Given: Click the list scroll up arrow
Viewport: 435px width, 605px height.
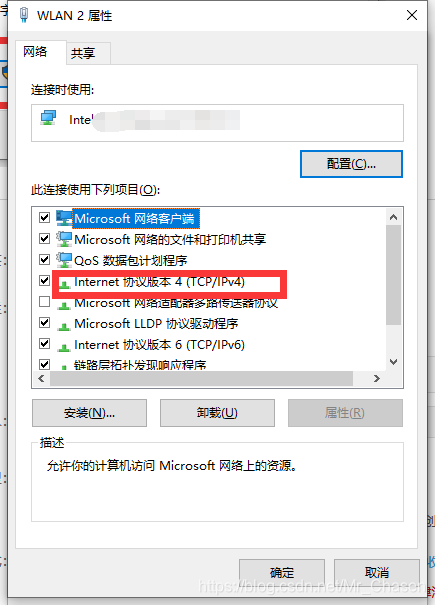Looking at the screenshot, I should pos(394,217).
